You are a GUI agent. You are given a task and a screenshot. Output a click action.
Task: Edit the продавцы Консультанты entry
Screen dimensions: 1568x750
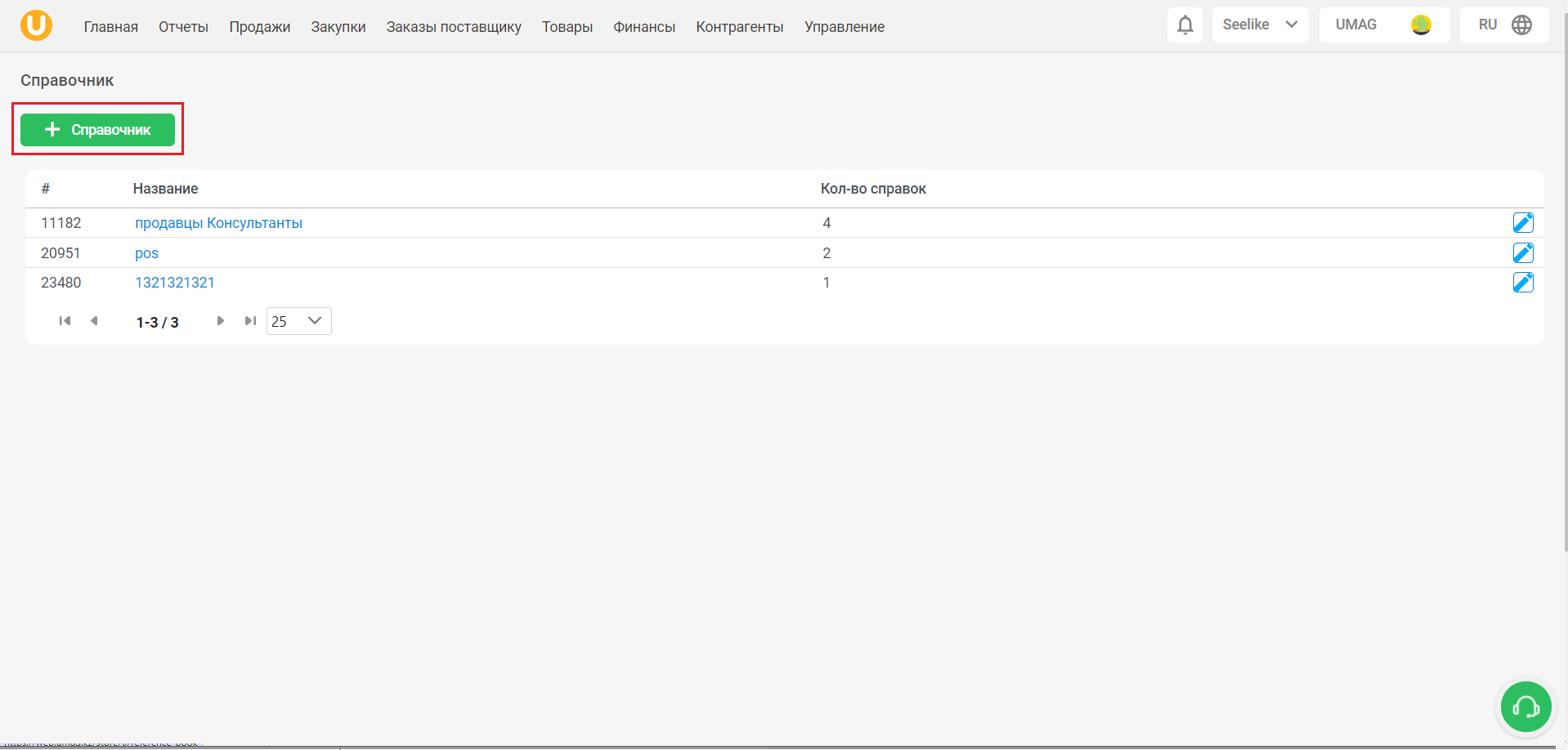[x=1523, y=223]
